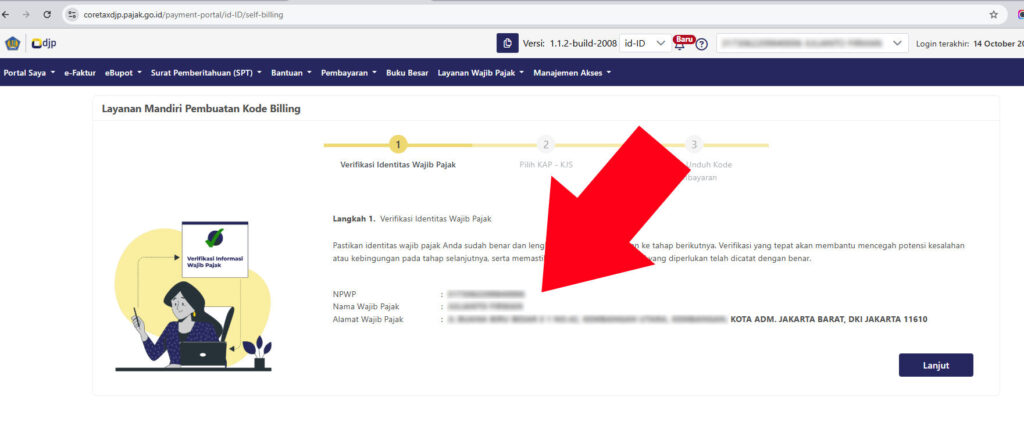
Task: Go back to previous browser page
Action: pyautogui.click(x=8, y=15)
